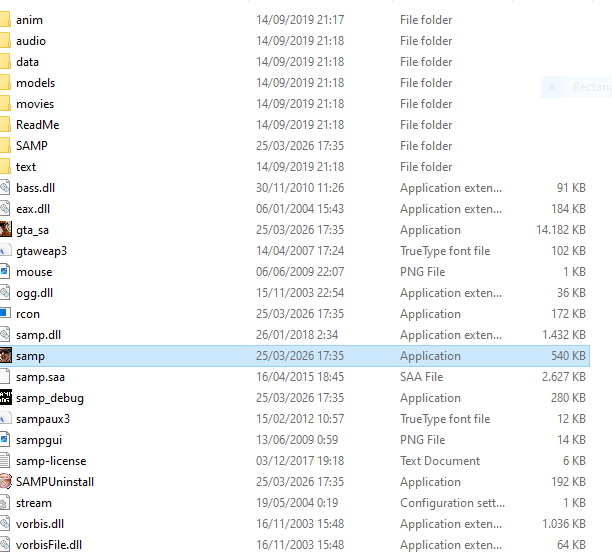This screenshot has width=612, height=559.
Task: Click the 1.036 KB size value
Action: (564, 523)
